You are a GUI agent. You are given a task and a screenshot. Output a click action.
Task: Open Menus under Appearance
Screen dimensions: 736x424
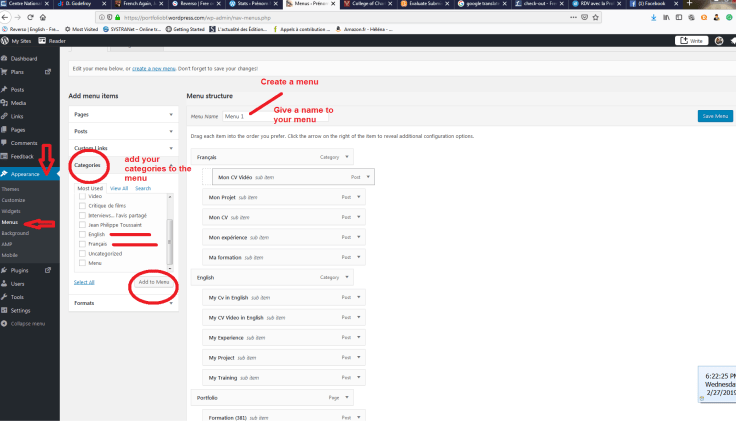(x=11, y=223)
